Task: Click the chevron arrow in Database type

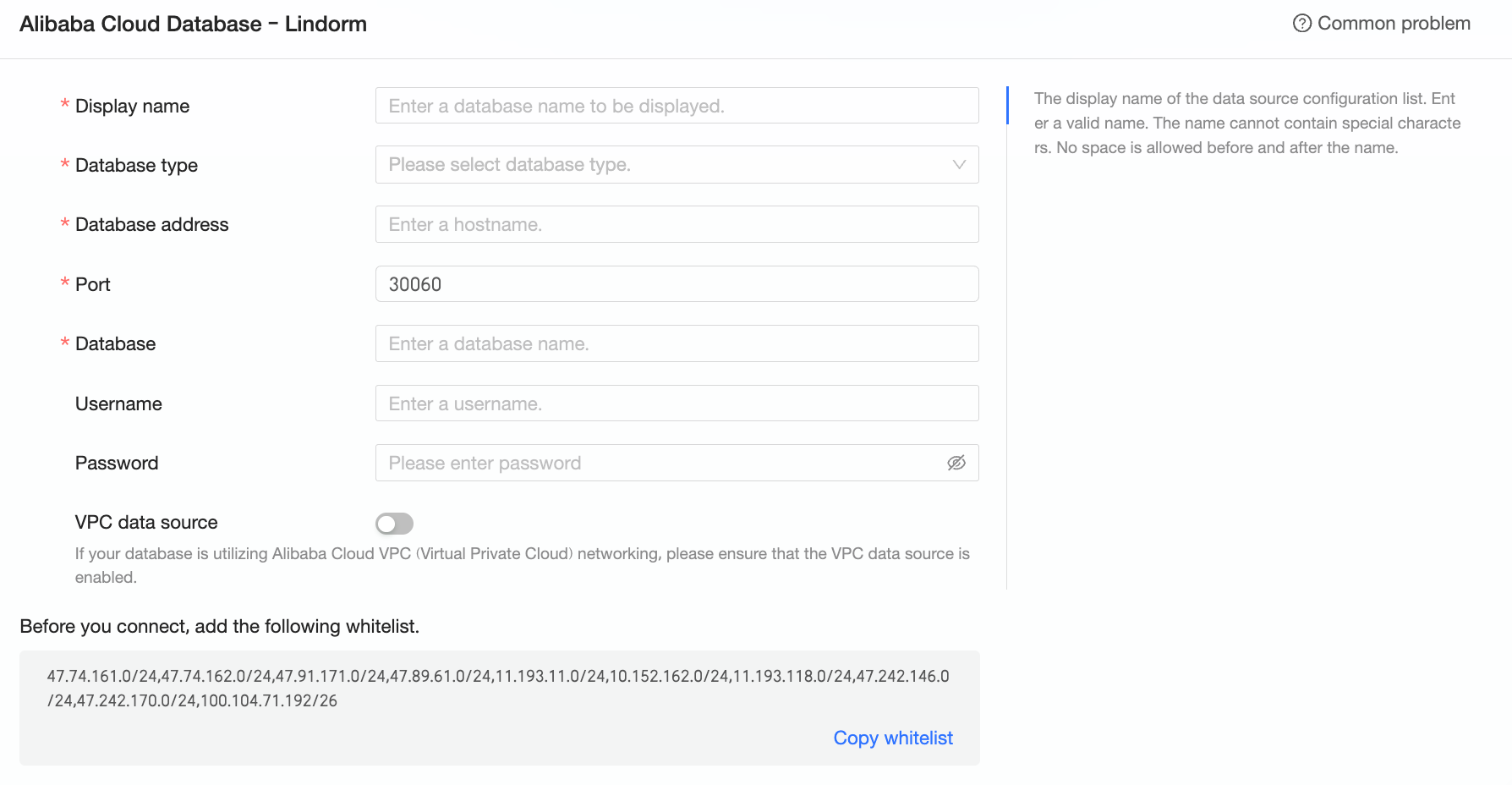Action: (x=959, y=165)
